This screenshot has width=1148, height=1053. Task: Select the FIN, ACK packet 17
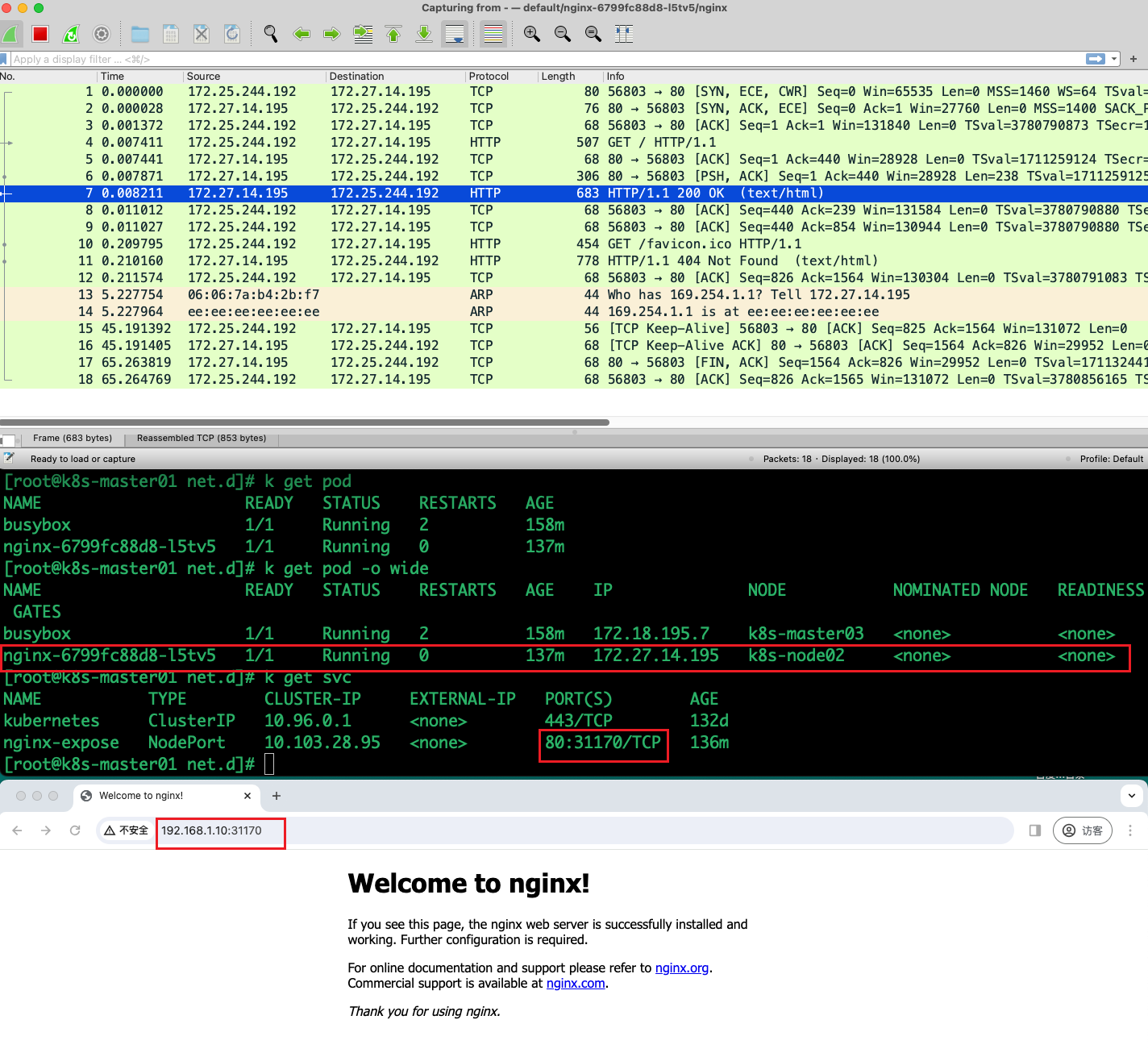[x=574, y=363]
